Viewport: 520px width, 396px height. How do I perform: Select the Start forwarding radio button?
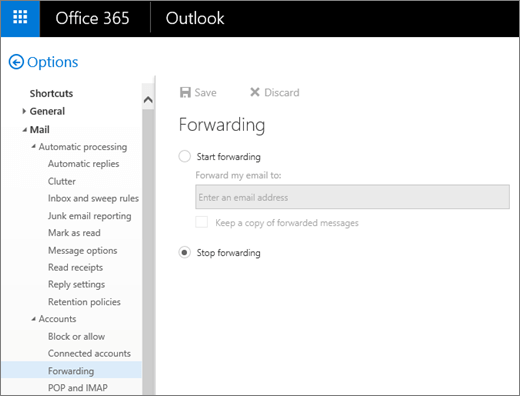[185, 156]
